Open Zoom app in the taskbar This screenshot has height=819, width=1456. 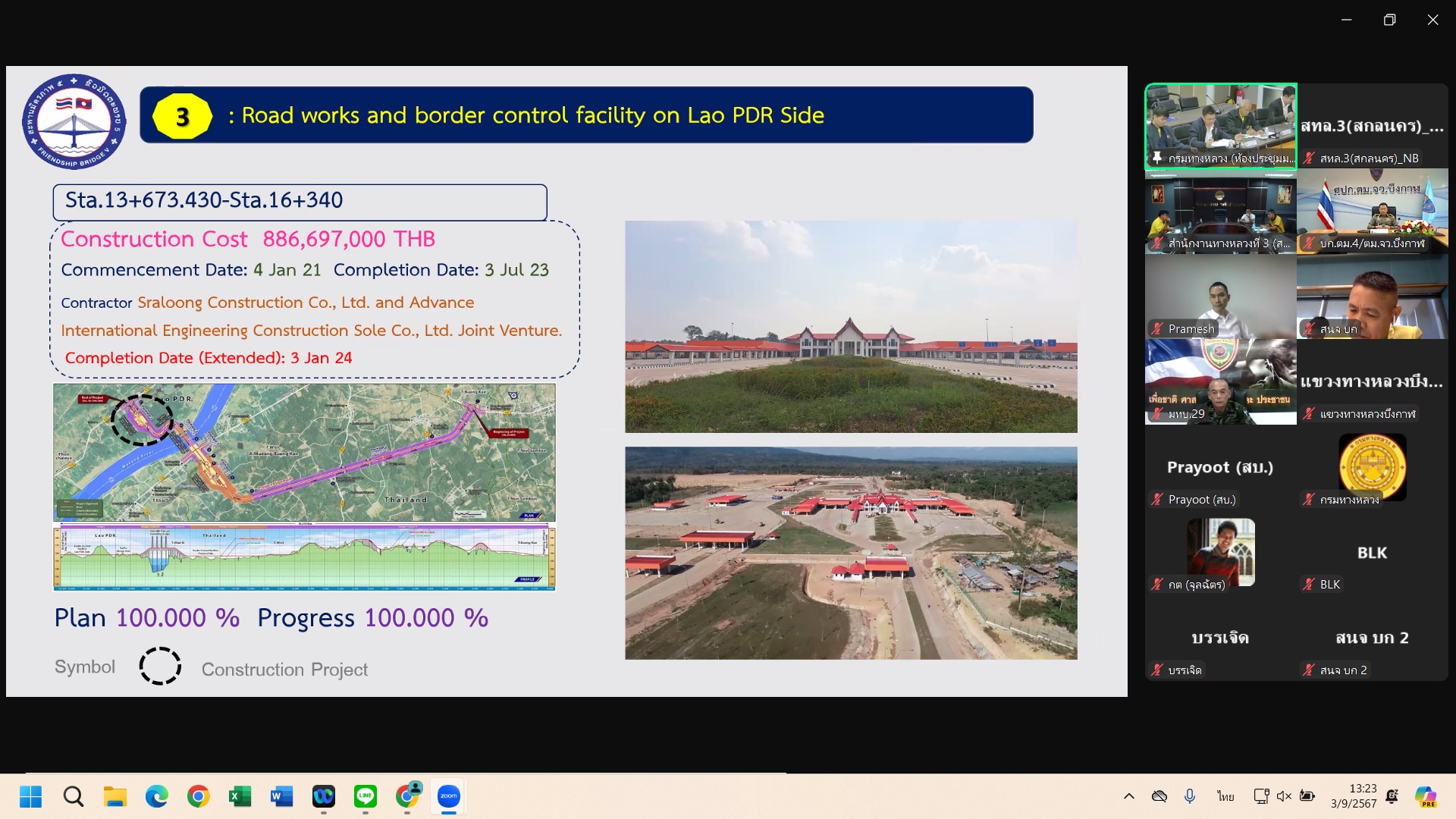[x=448, y=796]
